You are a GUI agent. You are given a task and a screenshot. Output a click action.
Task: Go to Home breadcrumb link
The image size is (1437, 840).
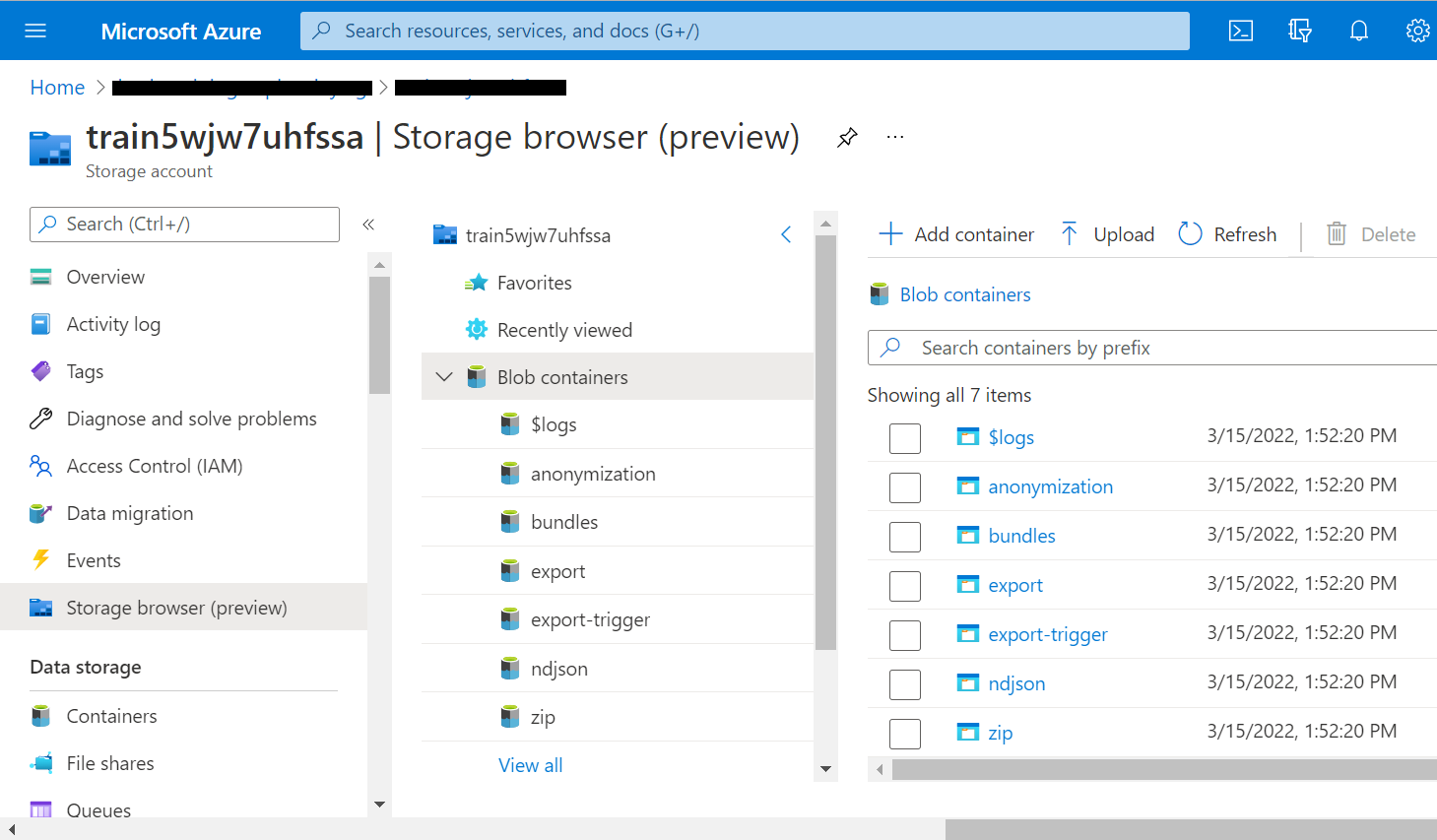click(x=57, y=88)
